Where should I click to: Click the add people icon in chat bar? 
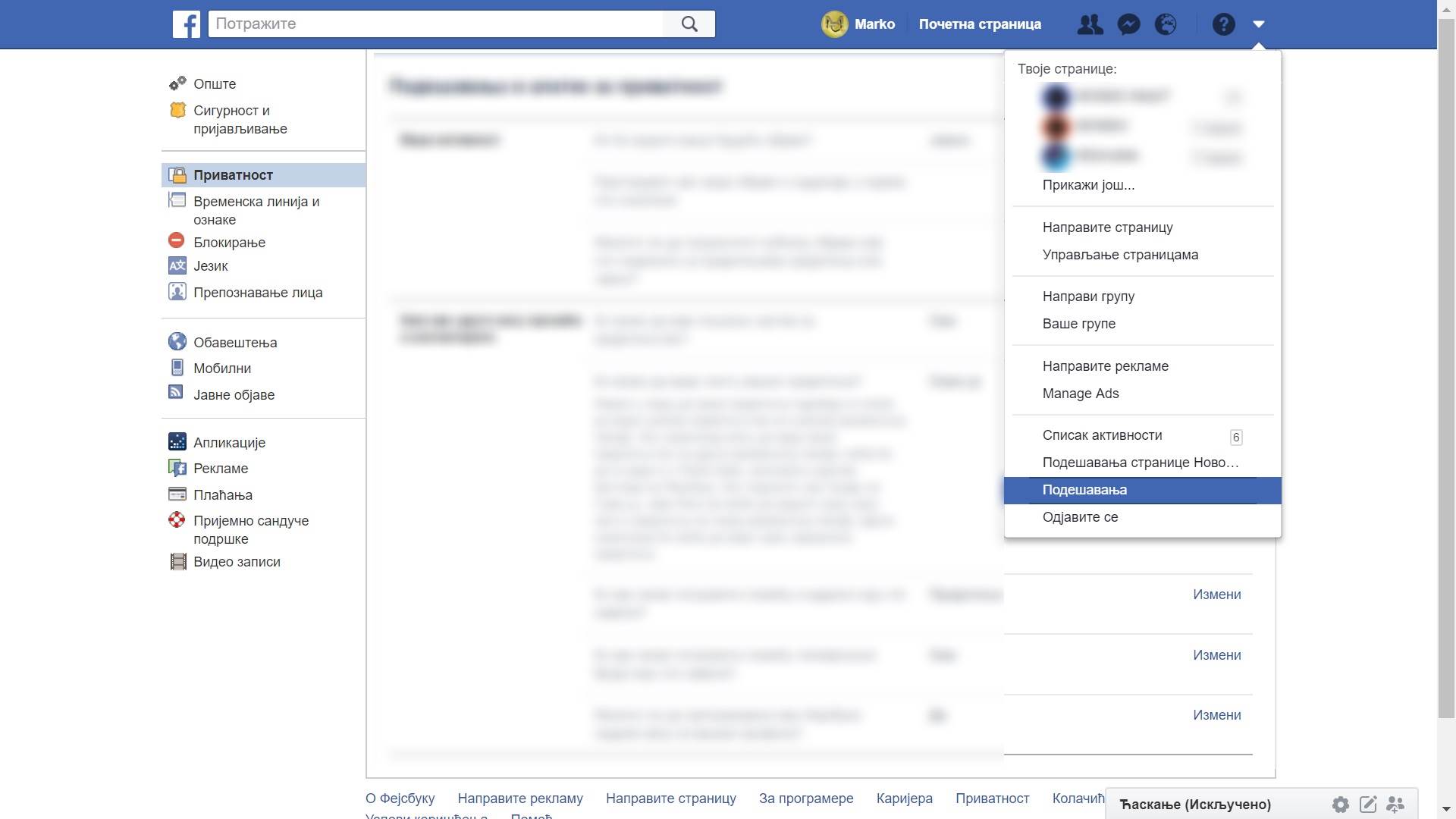(x=1396, y=805)
